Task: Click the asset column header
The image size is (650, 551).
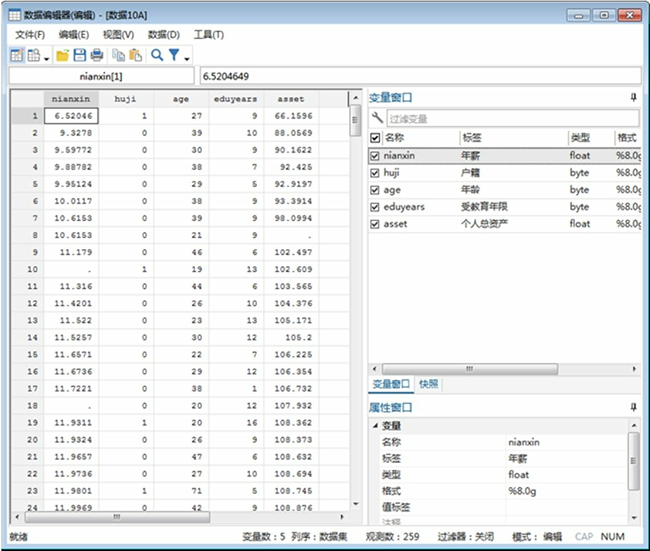Action: (x=290, y=99)
